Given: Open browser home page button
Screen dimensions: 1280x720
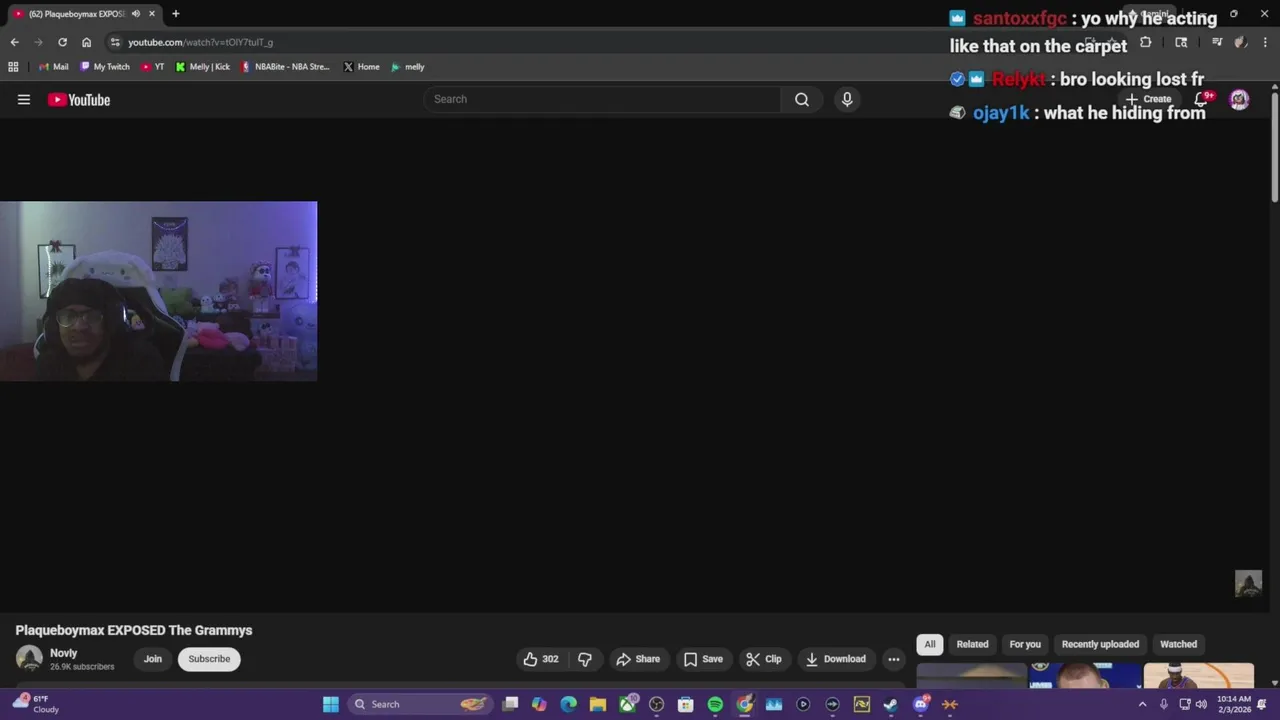Looking at the screenshot, I should point(86,42).
